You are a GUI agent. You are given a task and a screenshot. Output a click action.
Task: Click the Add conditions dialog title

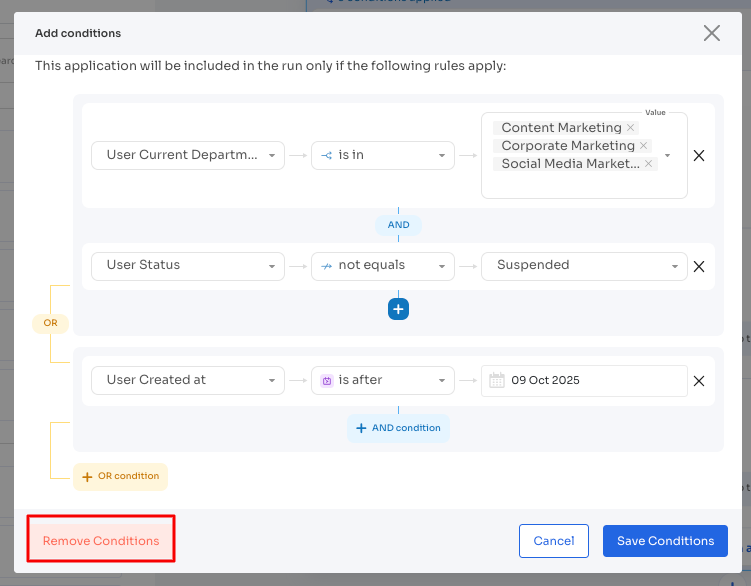click(78, 33)
